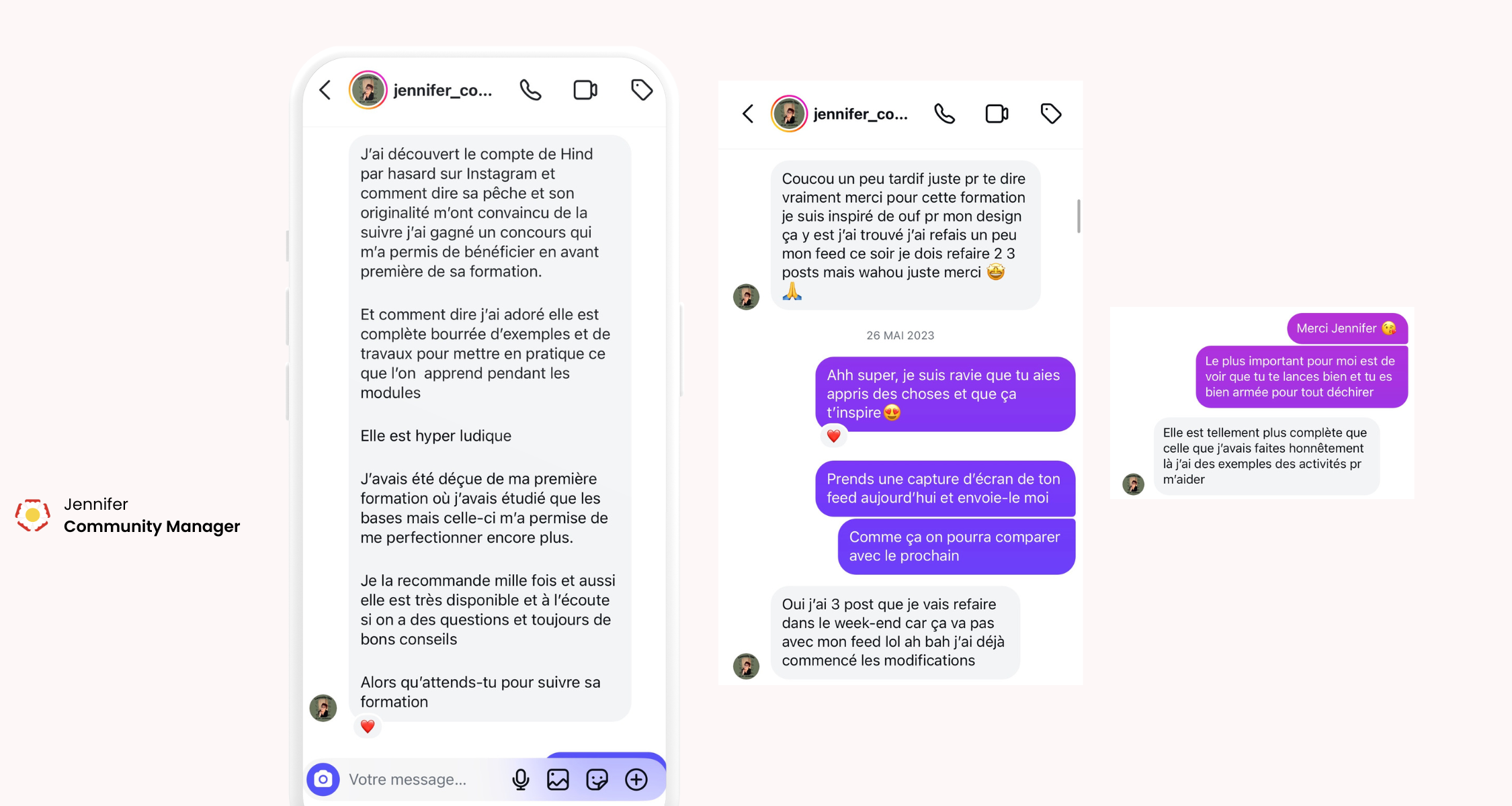Start a voice call in the phone chat

pos(530,90)
